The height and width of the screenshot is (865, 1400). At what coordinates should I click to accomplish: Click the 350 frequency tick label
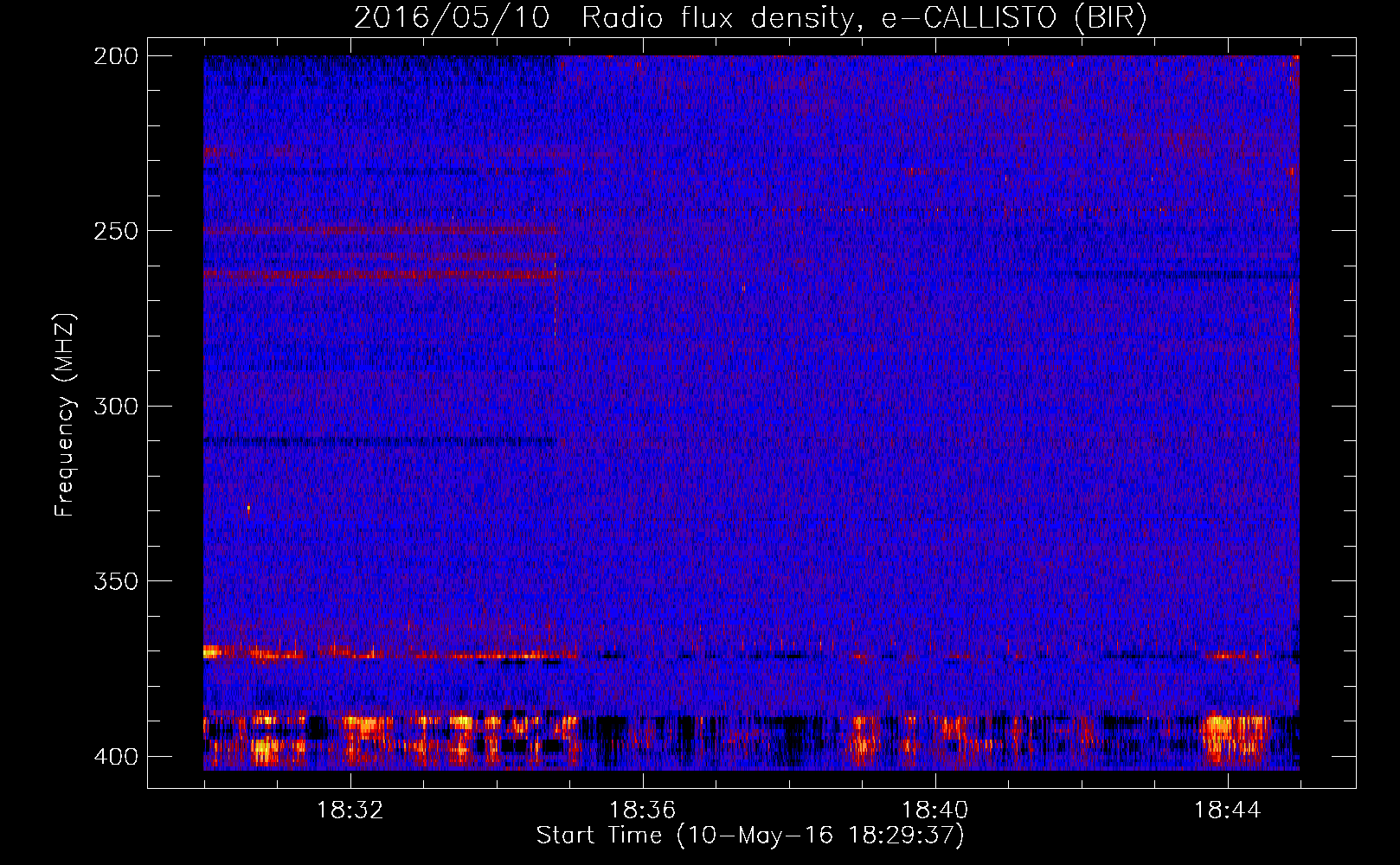116,581
